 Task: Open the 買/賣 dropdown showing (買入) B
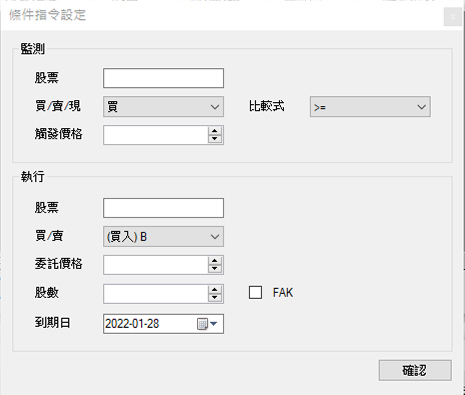163,237
